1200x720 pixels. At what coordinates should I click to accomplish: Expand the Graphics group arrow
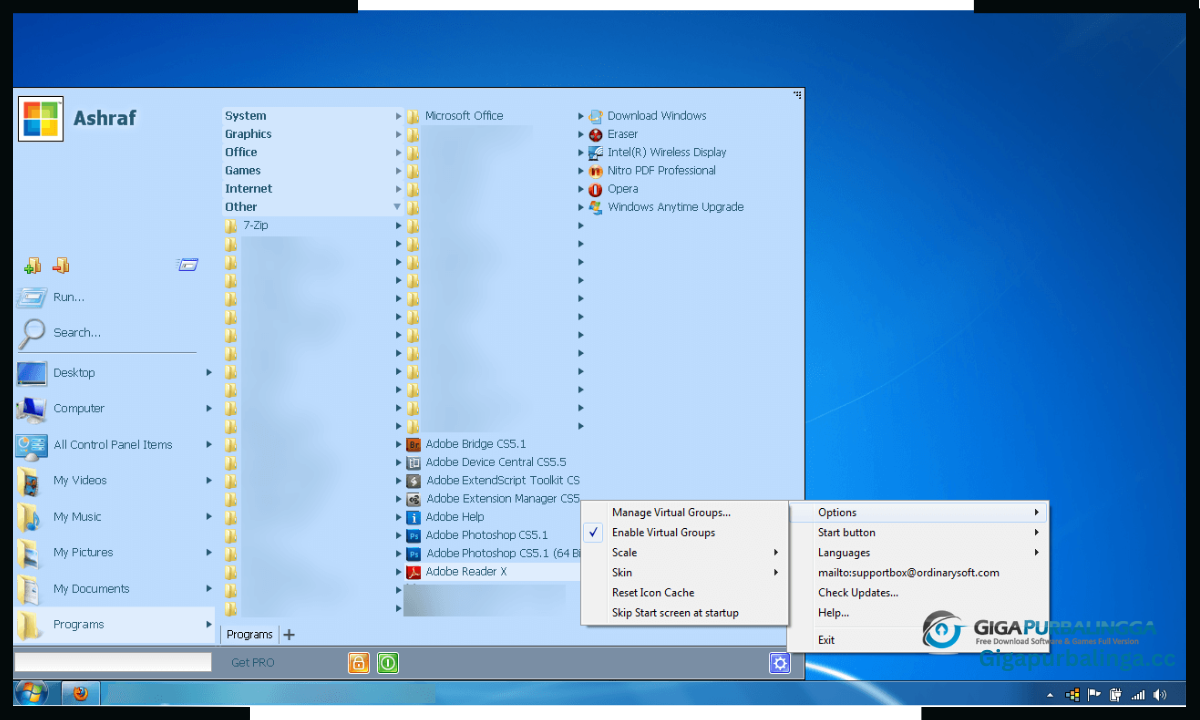[398, 134]
